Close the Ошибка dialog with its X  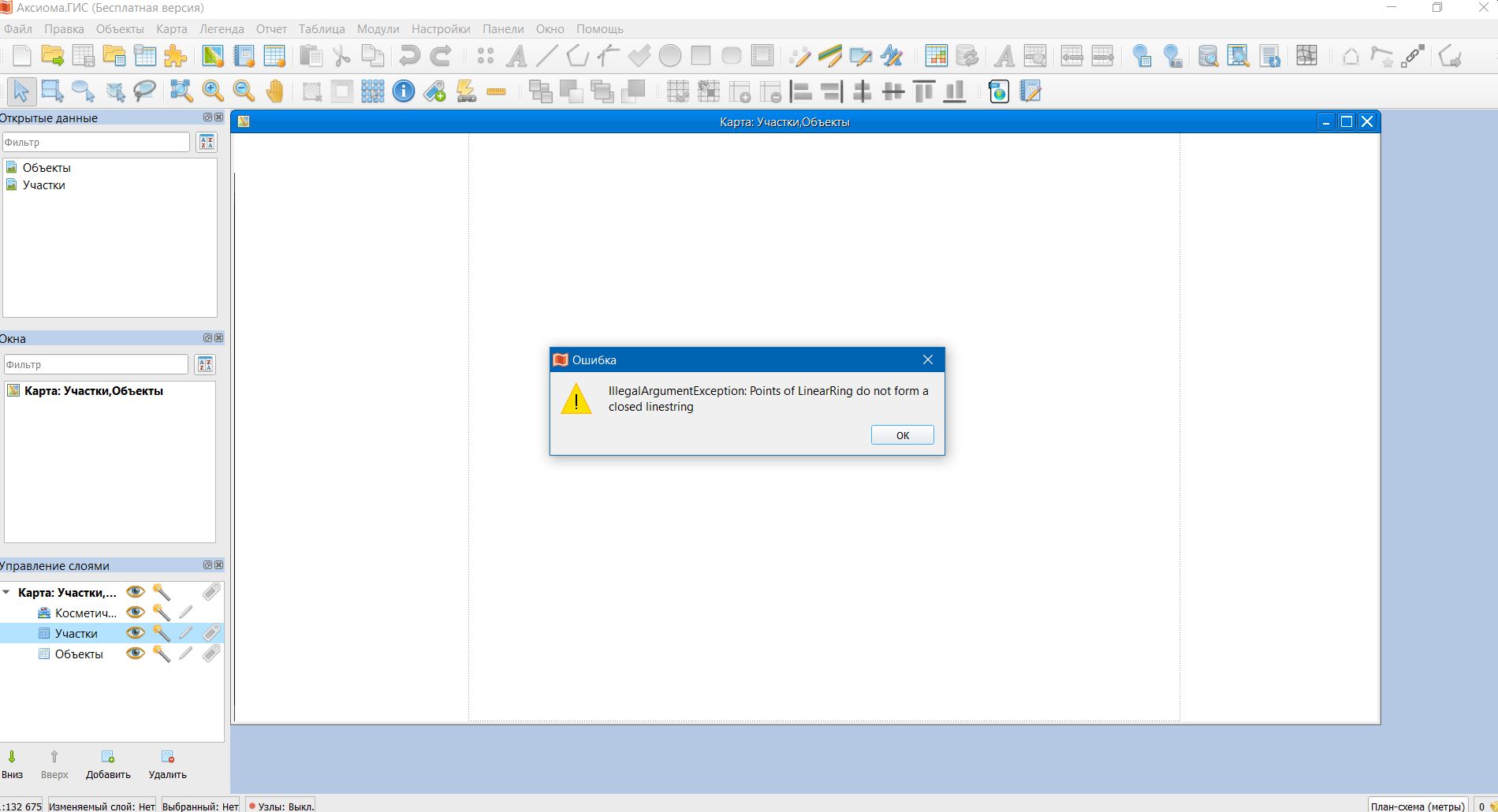(x=928, y=359)
